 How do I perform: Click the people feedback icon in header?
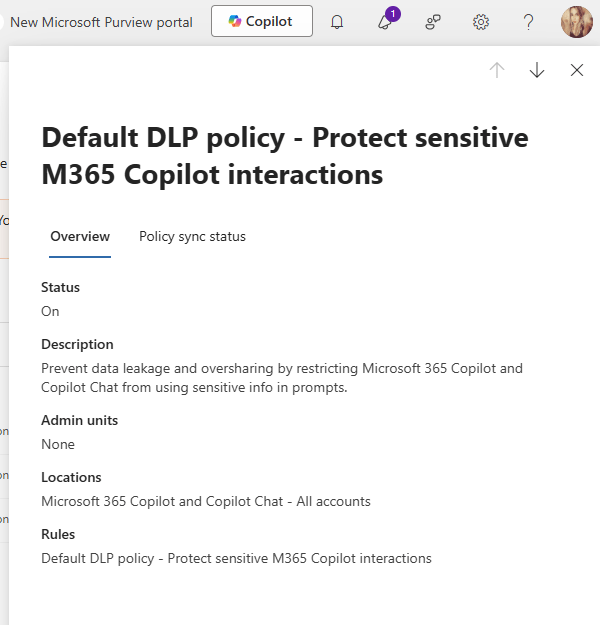point(433,22)
